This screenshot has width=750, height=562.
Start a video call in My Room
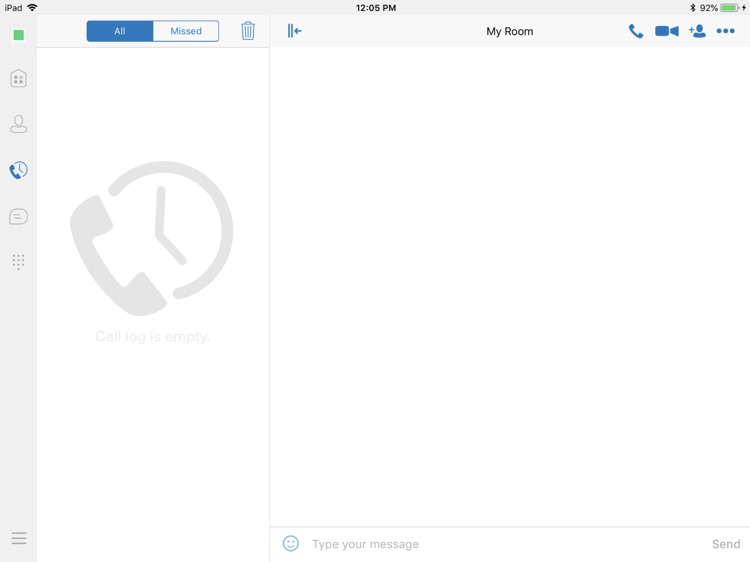667,31
